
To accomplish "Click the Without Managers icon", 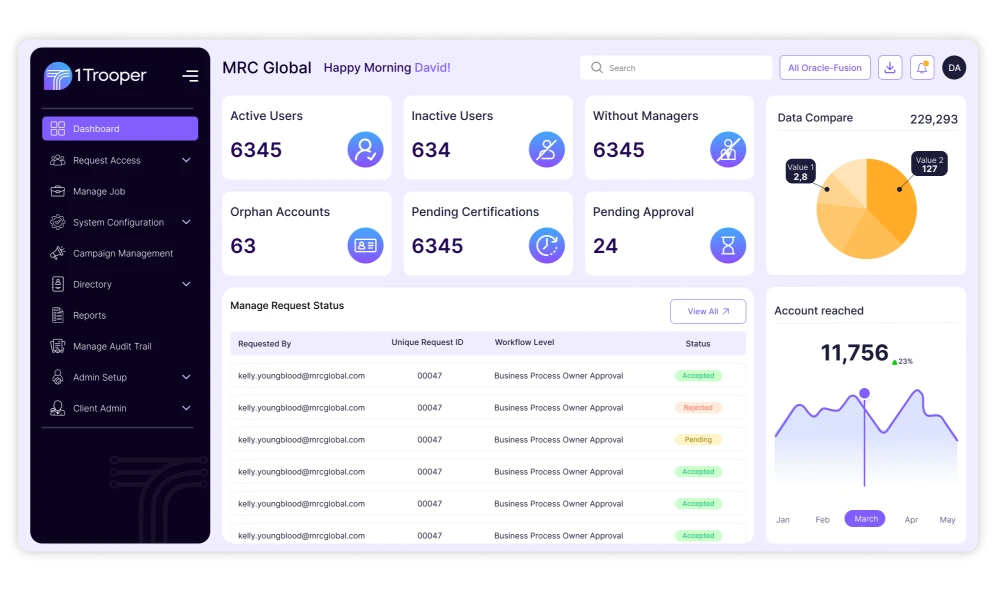I will tap(727, 150).
